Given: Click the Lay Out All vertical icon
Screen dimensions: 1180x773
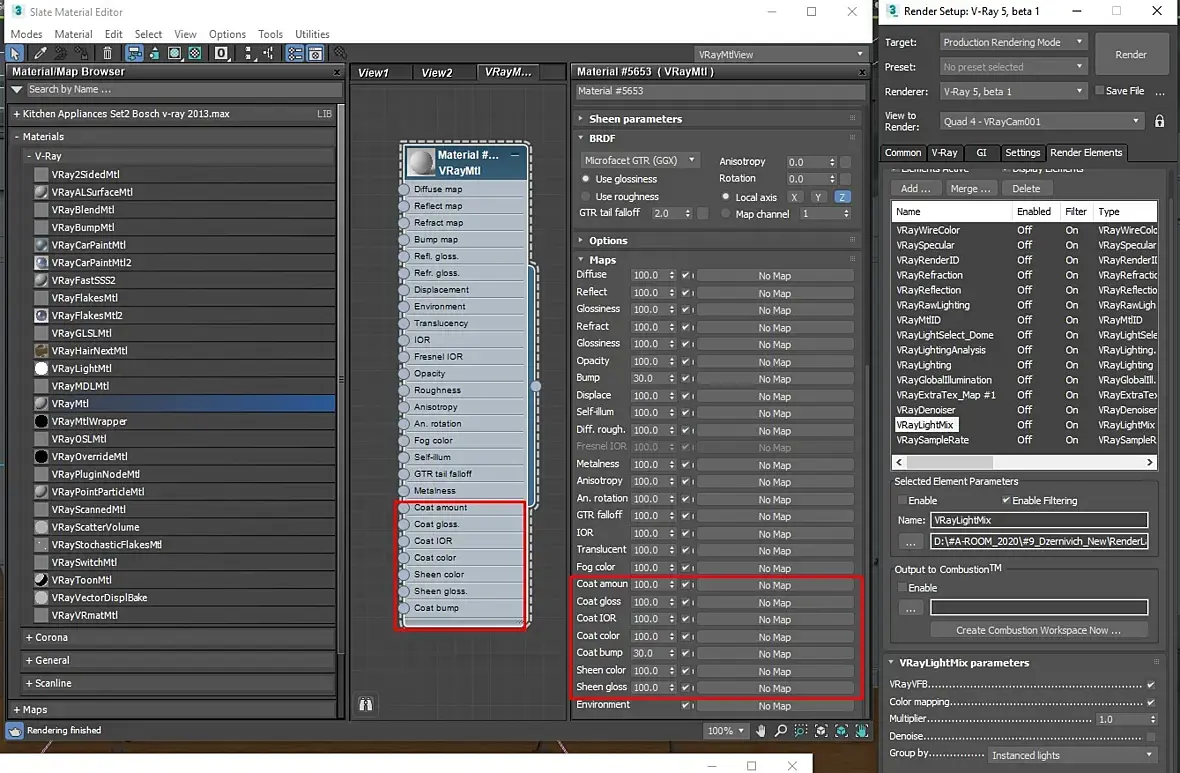Looking at the screenshot, I should 248,53.
